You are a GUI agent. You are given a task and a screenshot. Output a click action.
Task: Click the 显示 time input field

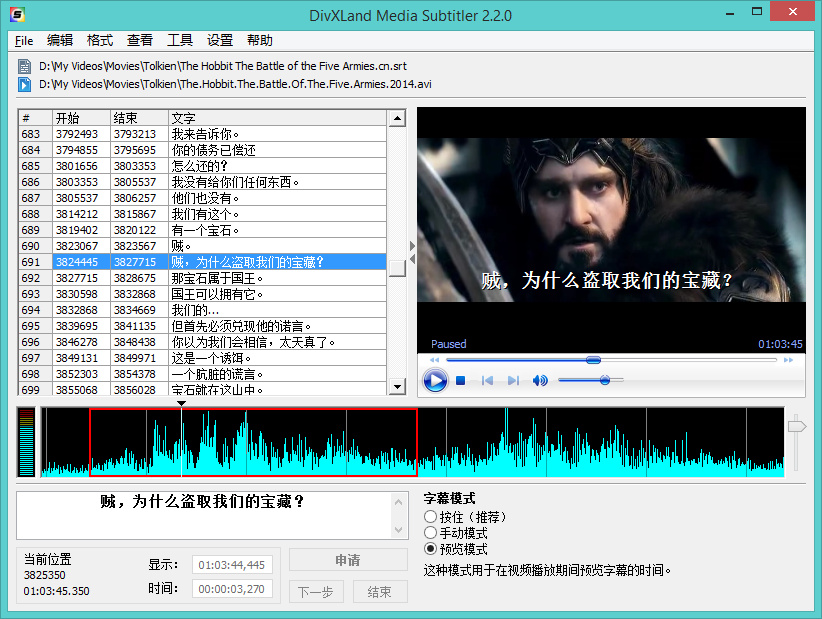click(x=232, y=565)
